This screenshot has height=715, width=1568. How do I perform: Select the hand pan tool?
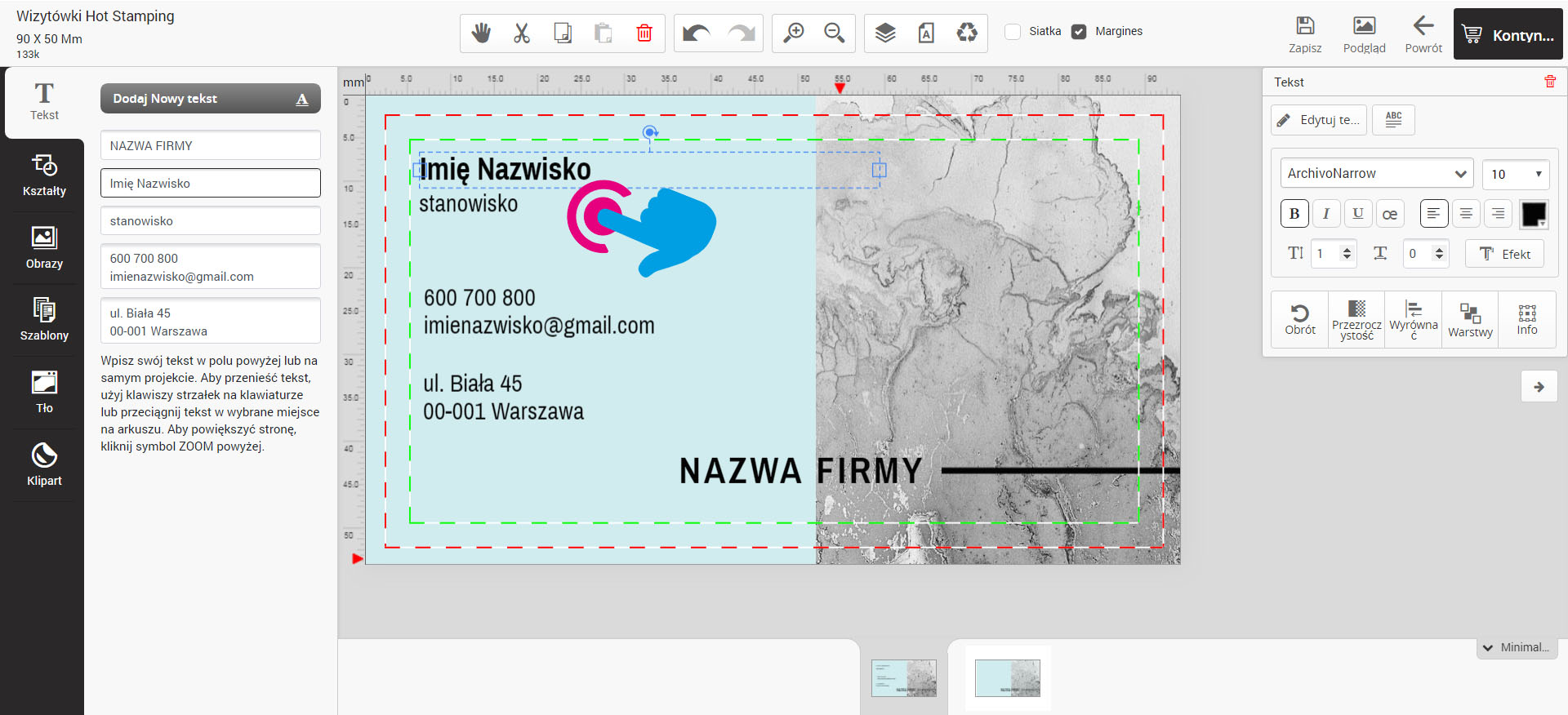pos(481,33)
